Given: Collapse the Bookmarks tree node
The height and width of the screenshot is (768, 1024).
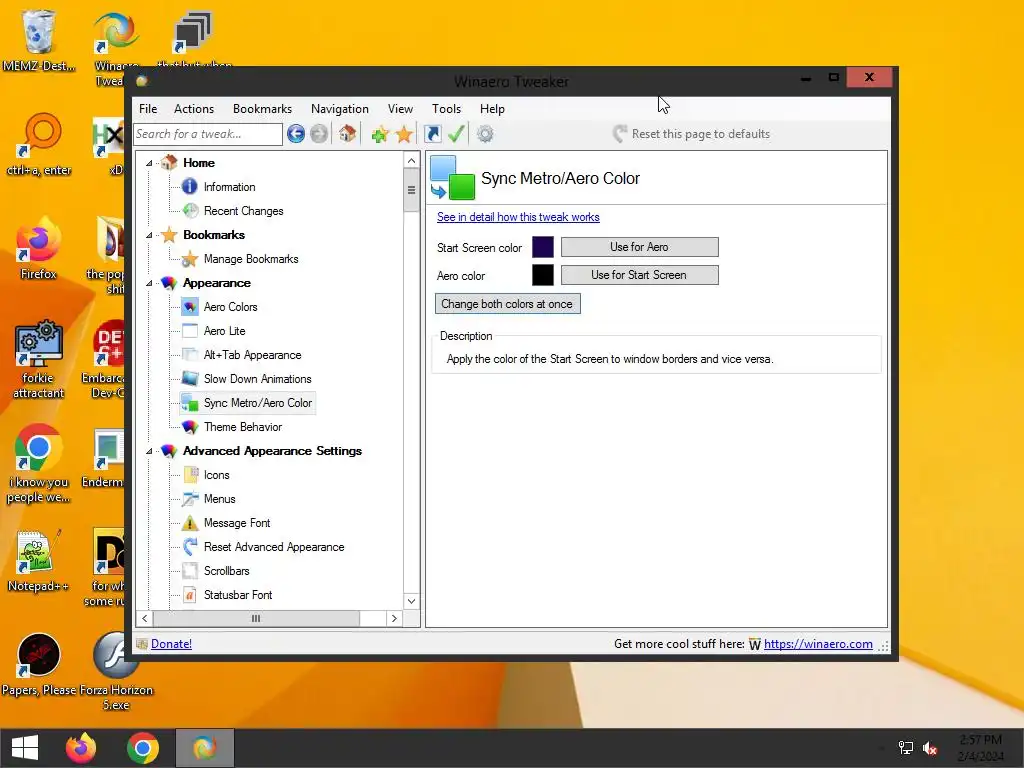Looking at the screenshot, I should click(149, 235).
